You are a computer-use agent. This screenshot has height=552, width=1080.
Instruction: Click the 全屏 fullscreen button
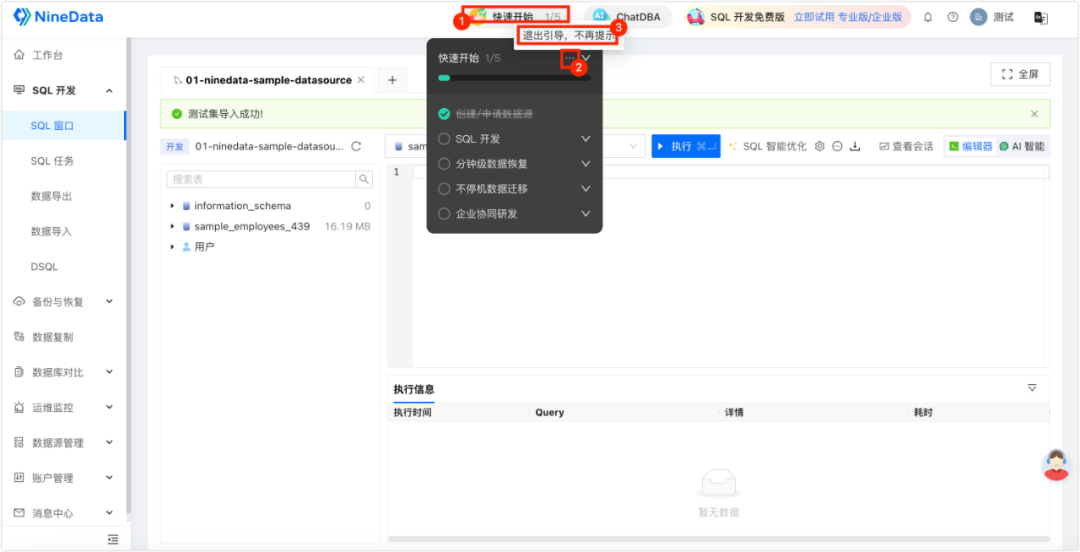point(1020,74)
